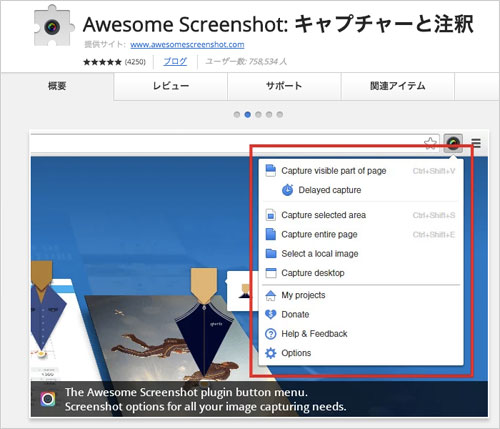Click the five-star rating

click(x=102, y=62)
